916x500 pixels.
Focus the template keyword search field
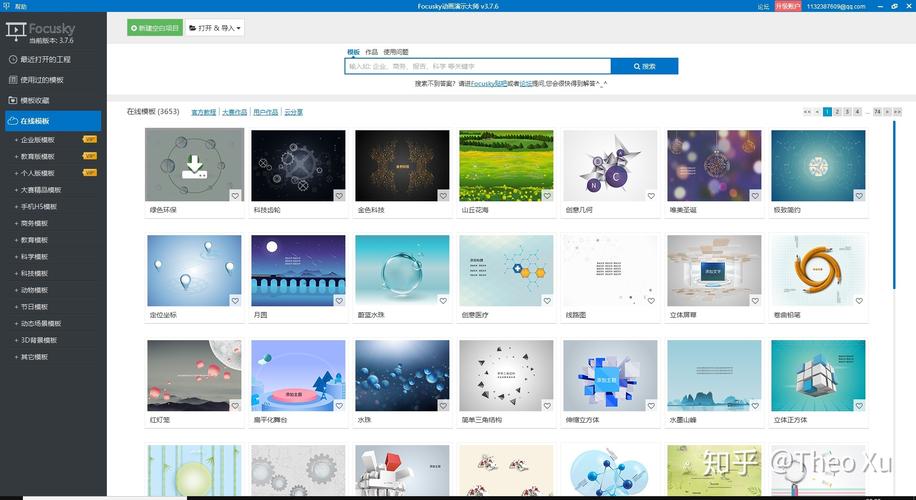478,66
